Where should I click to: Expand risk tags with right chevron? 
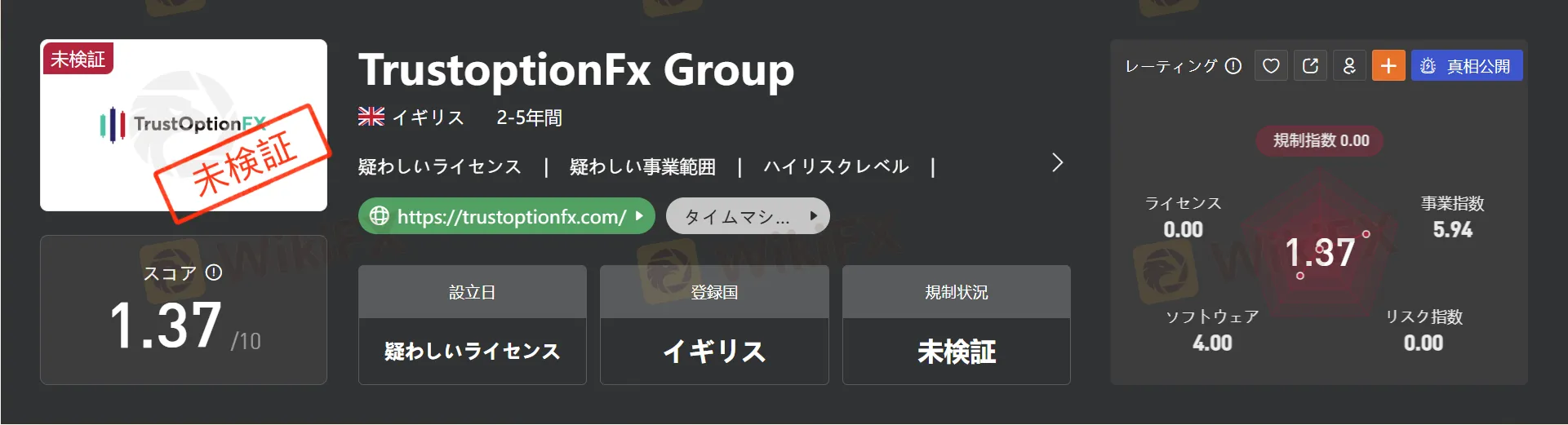tap(1057, 162)
